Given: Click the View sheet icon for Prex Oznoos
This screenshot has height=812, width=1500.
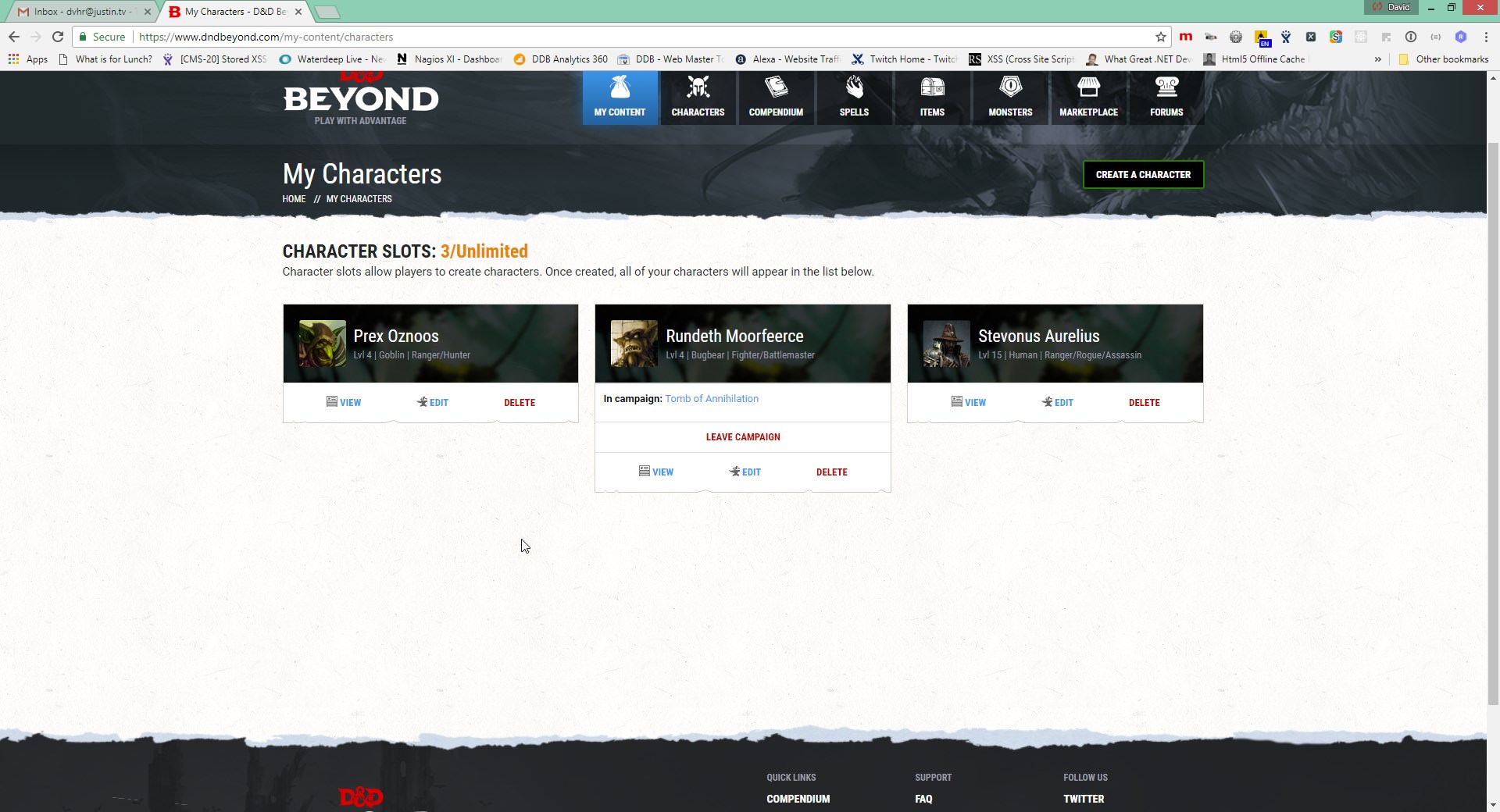Looking at the screenshot, I should tap(332, 401).
